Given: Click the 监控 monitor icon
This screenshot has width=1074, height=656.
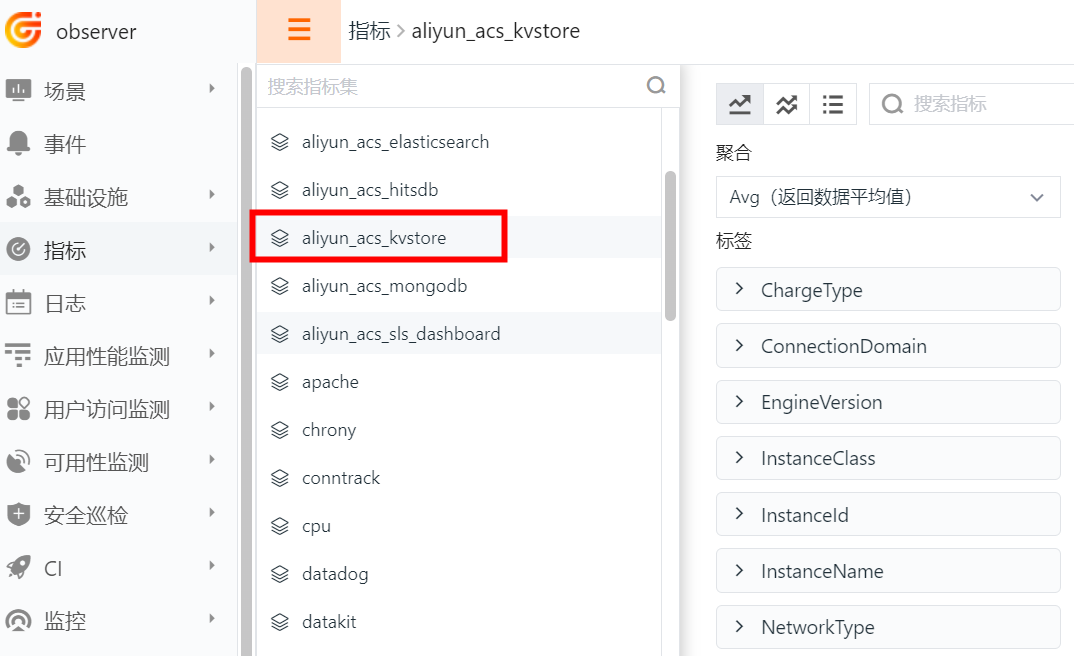Looking at the screenshot, I should point(18,620).
